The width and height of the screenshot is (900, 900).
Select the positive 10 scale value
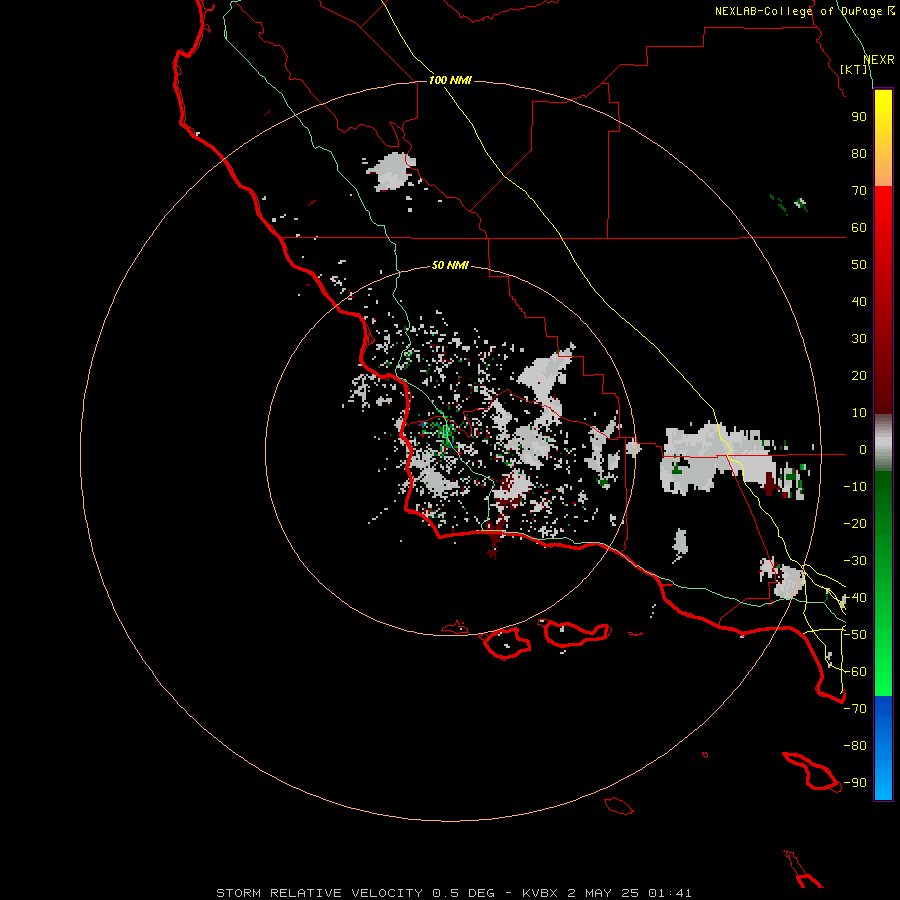(859, 413)
